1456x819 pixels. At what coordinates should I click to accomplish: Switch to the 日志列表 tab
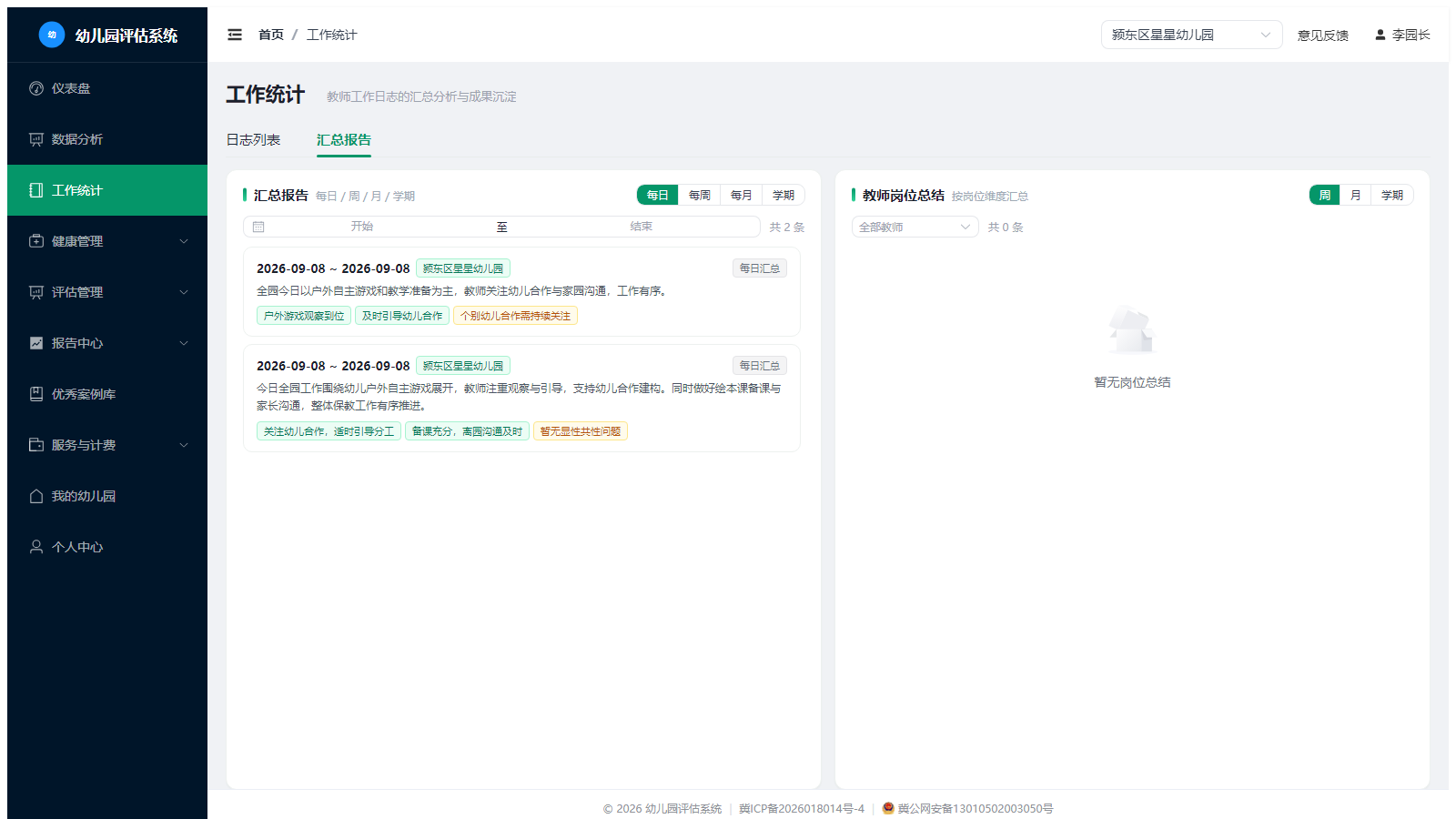pos(253,139)
